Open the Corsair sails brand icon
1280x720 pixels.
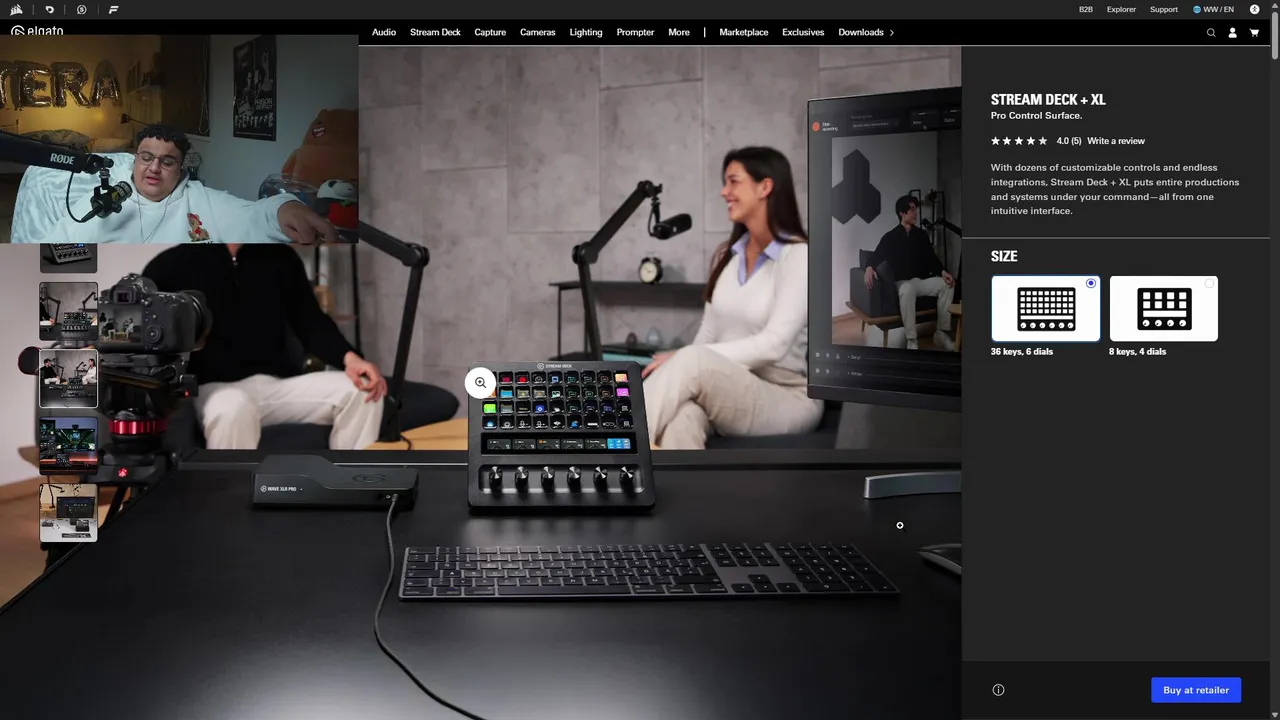click(18, 9)
